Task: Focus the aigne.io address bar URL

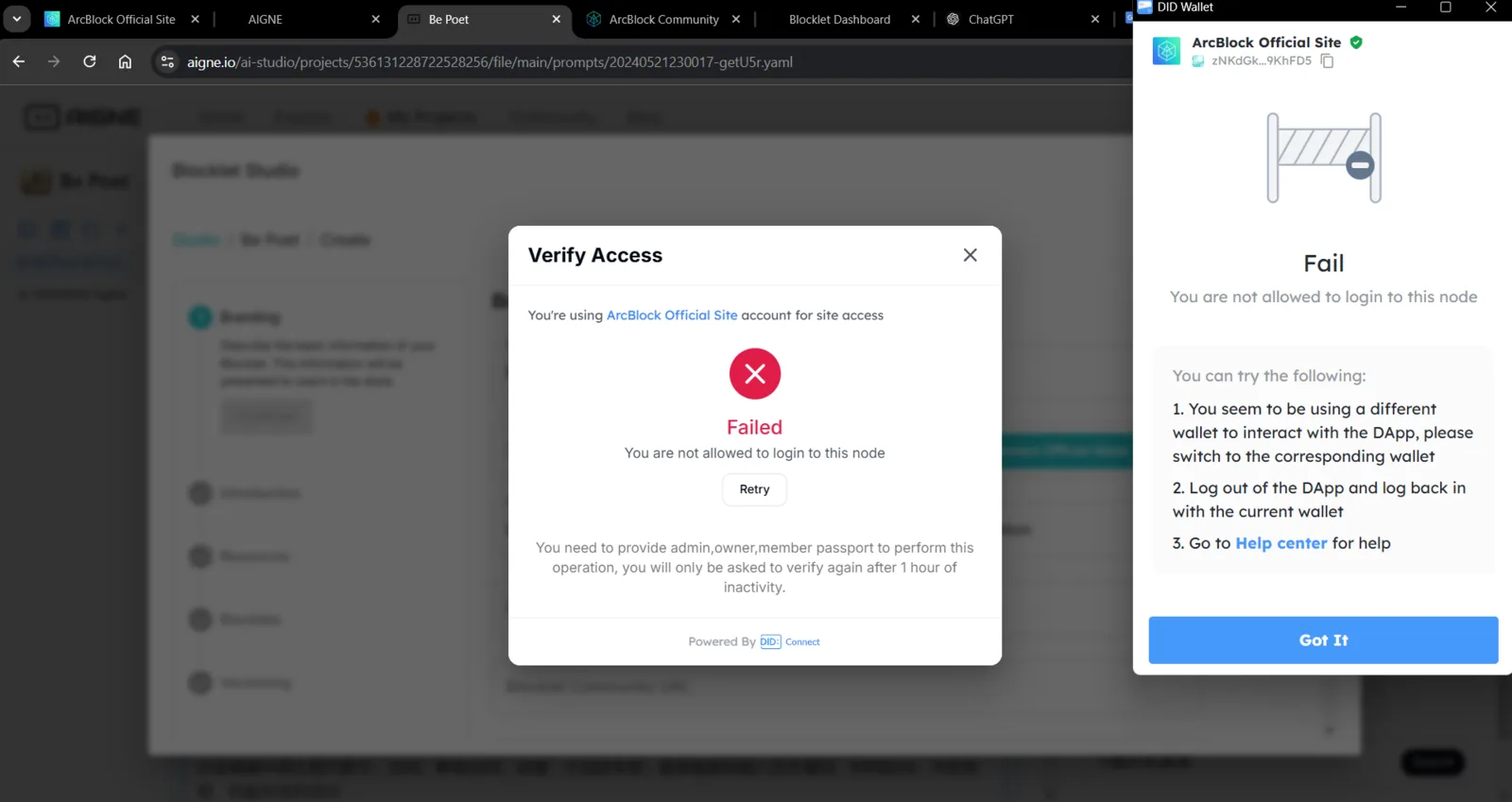Action: [x=490, y=62]
